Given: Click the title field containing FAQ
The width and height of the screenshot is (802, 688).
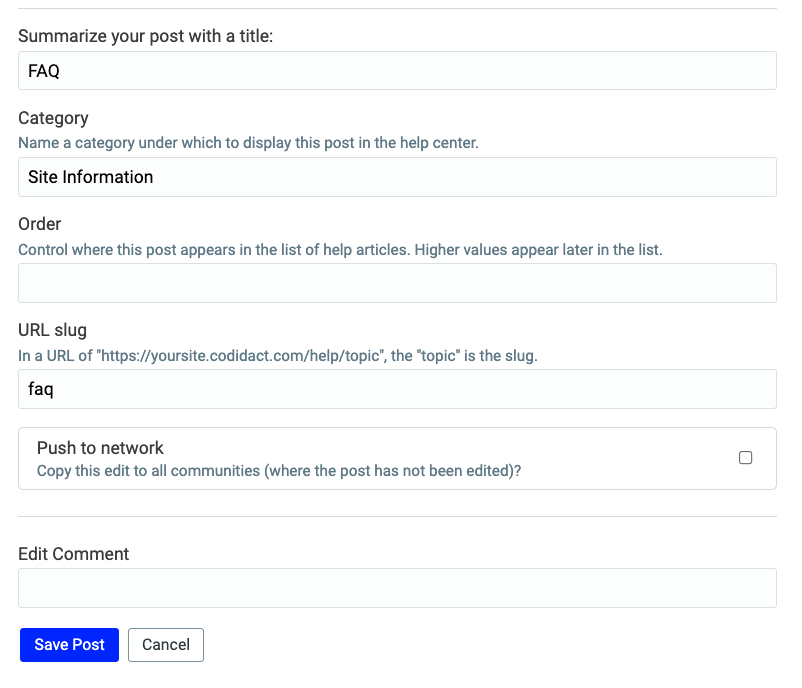Looking at the screenshot, I should click(397, 71).
